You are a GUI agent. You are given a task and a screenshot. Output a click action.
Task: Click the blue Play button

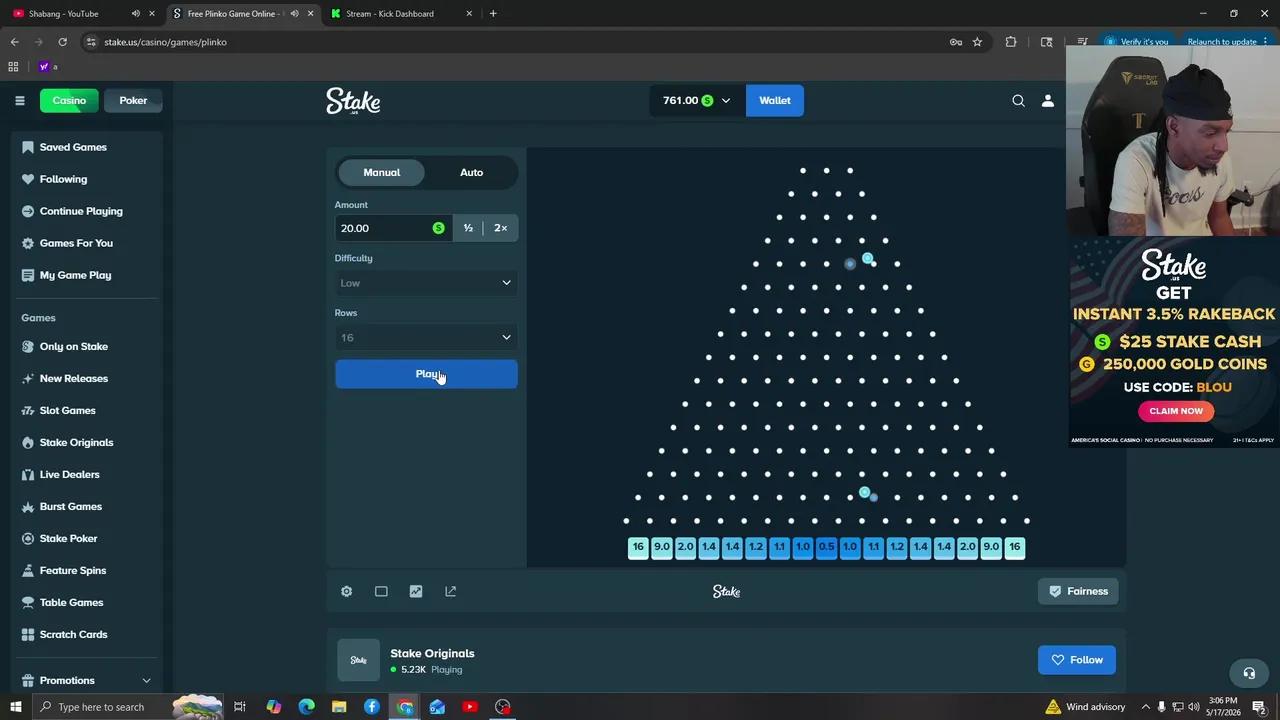[426, 374]
